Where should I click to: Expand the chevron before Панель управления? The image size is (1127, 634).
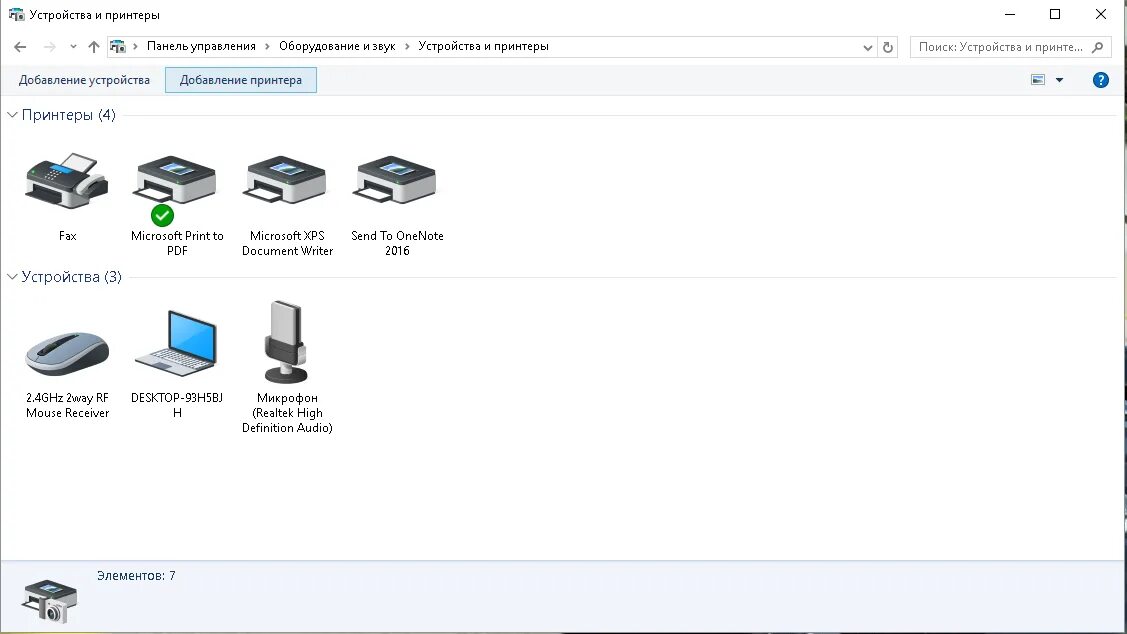pyautogui.click(x=135, y=46)
